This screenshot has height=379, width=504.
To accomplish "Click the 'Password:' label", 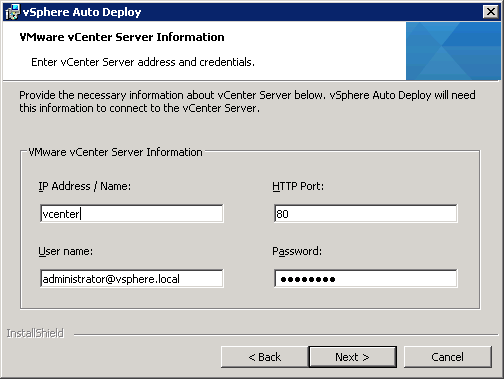I will [297, 251].
